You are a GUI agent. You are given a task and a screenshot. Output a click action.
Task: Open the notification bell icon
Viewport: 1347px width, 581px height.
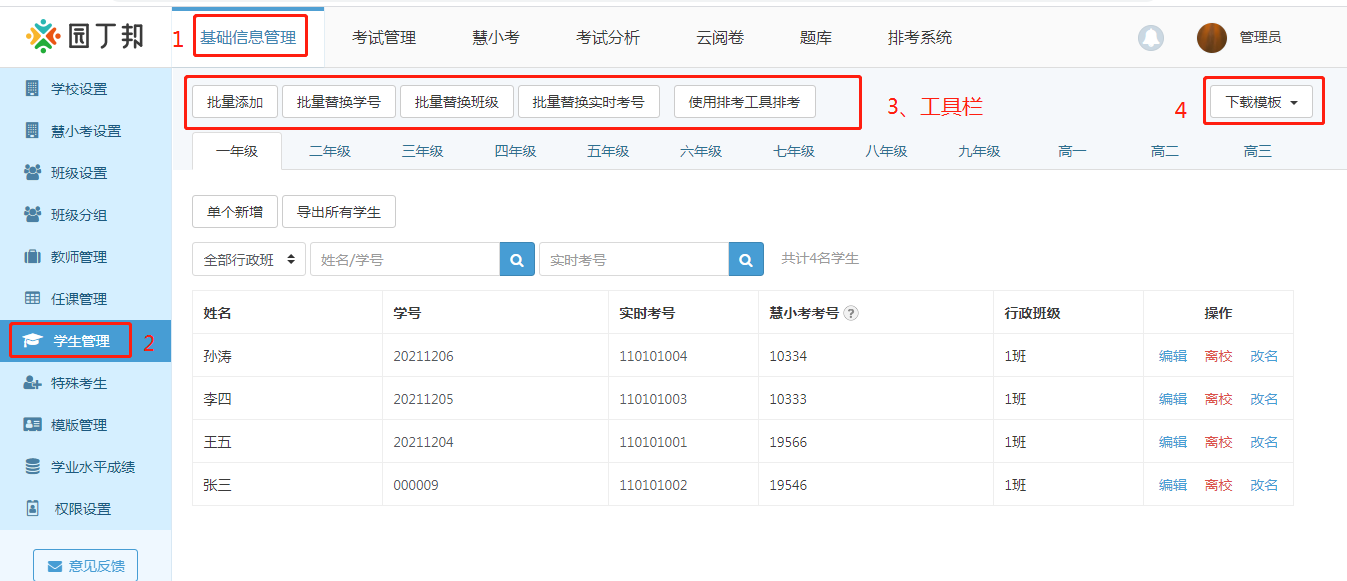coord(1150,37)
